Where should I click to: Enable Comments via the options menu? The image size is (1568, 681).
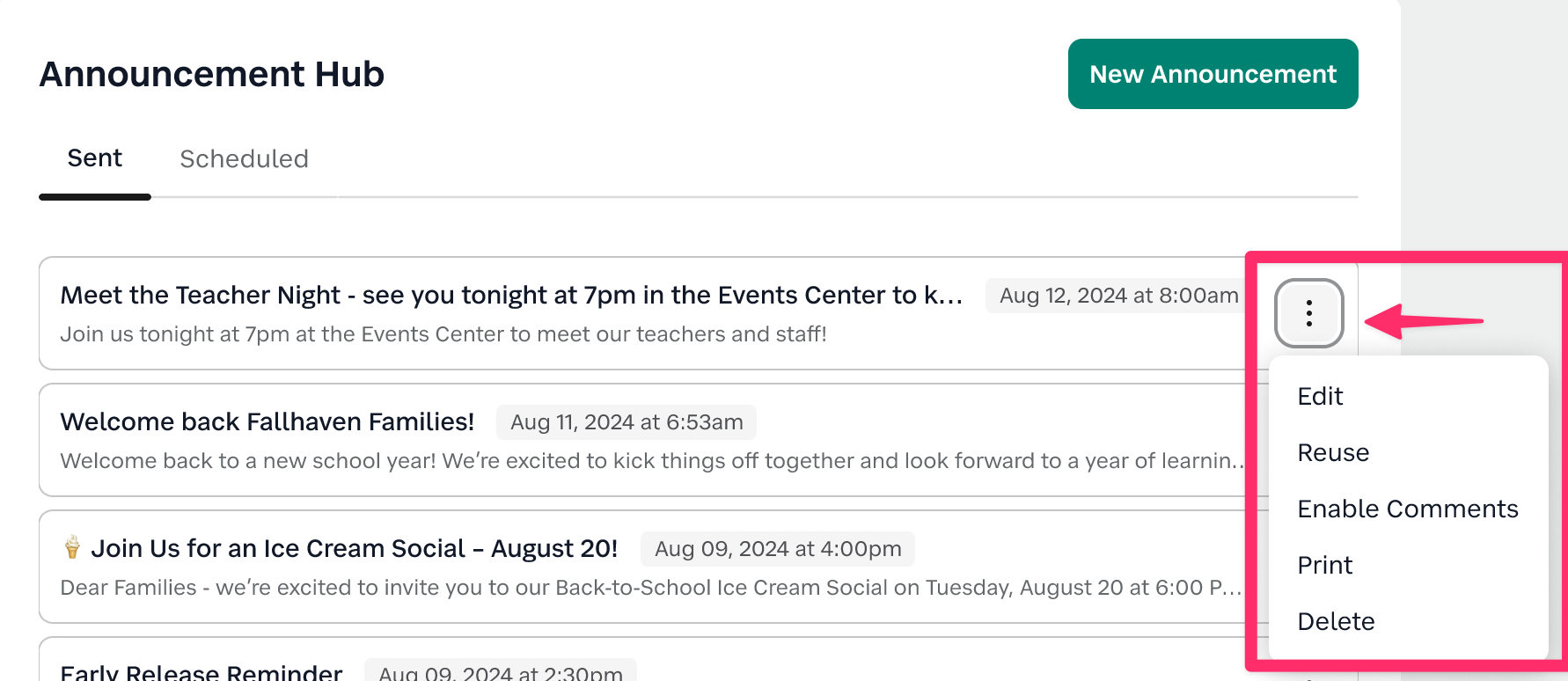coord(1407,509)
